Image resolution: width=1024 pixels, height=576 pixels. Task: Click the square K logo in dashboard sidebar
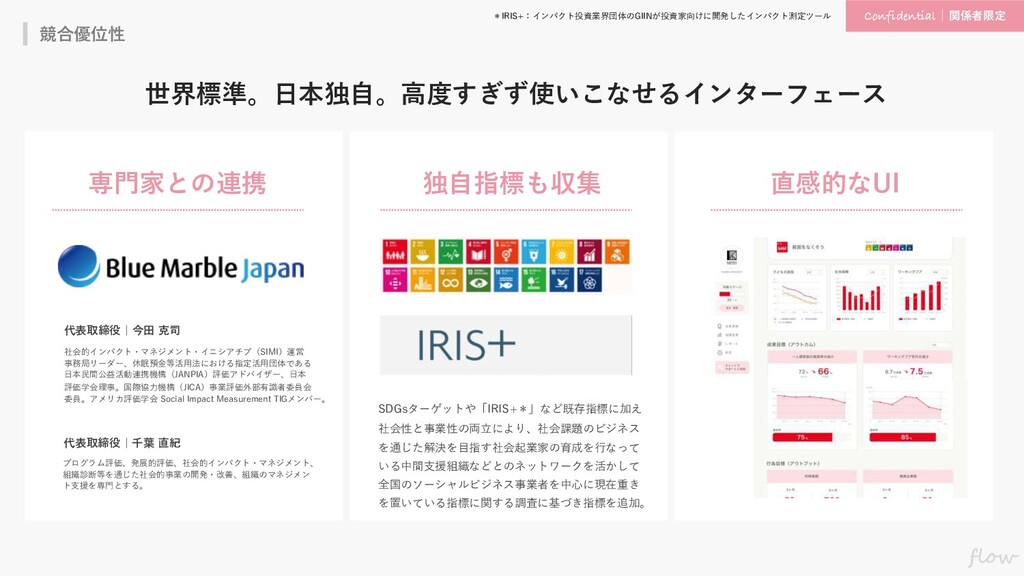pyautogui.click(x=731, y=255)
